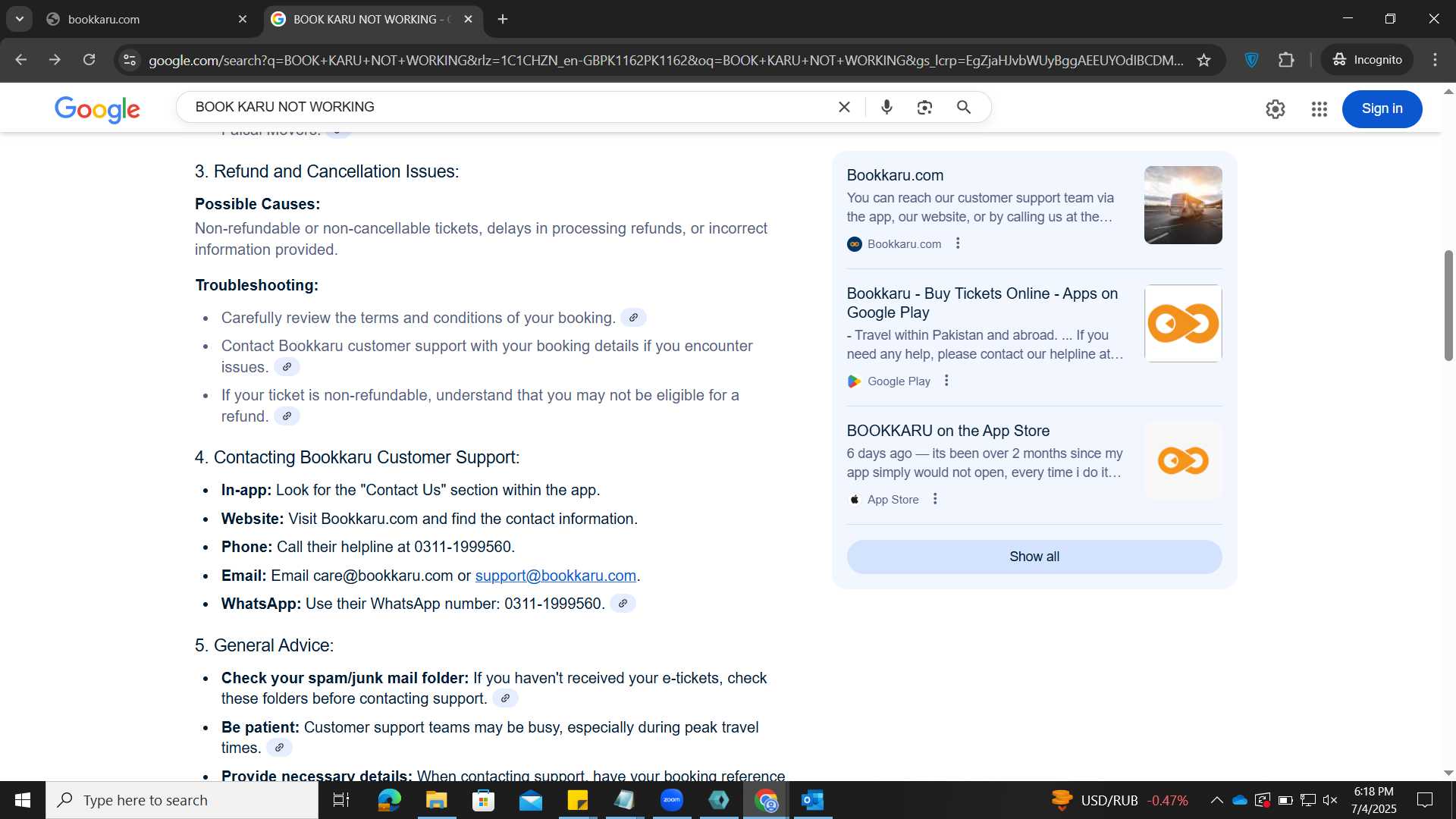Viewport: 1456px width, 819px height.
Task: Click the Incognito profile button
Action: [x=1367, y=60]
